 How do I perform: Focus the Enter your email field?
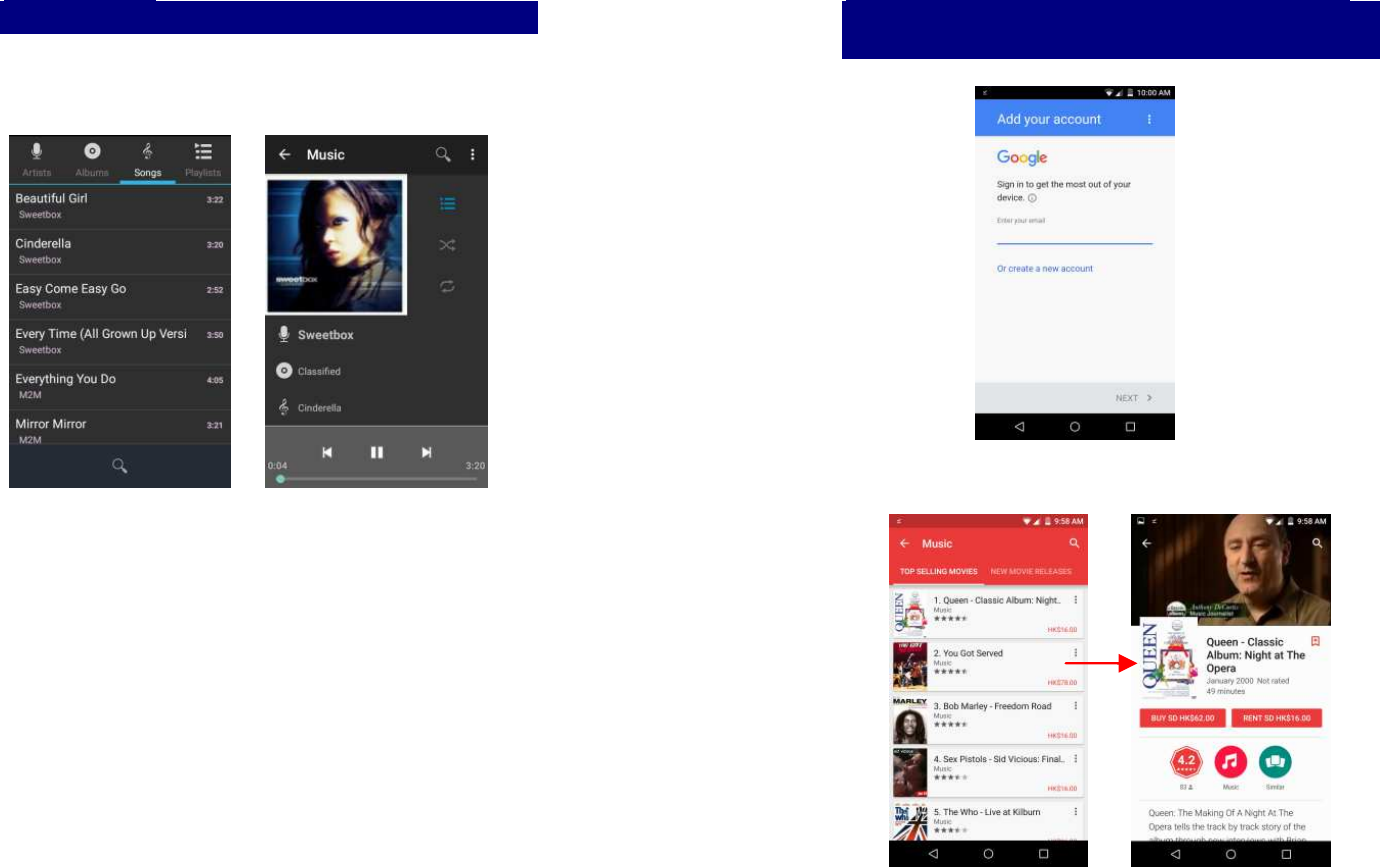pos(1074,232)
